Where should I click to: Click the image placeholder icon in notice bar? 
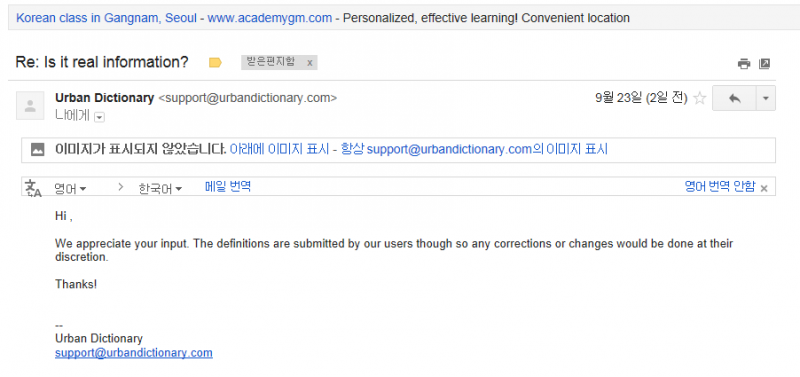coord(37,150)
